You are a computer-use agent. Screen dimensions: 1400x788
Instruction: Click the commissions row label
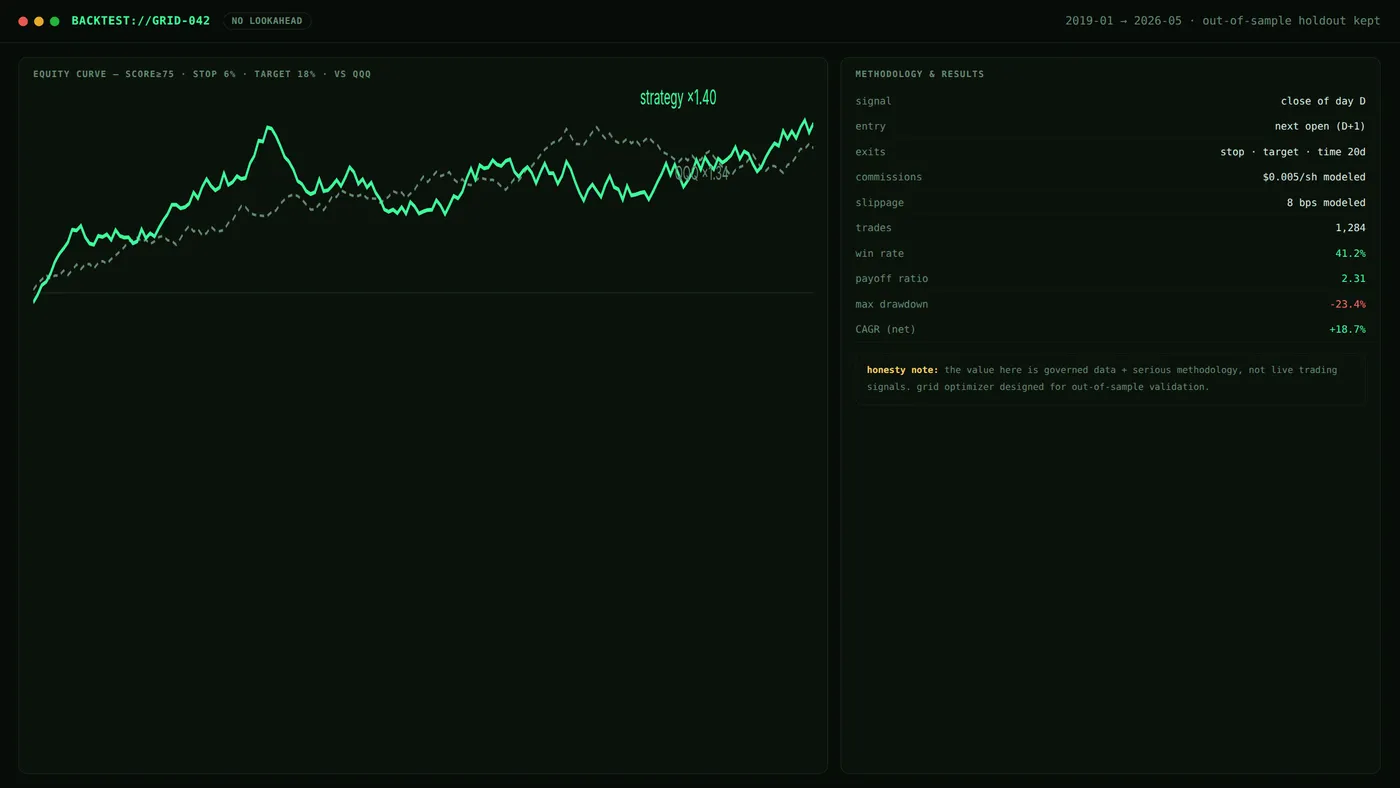(888, 177)
